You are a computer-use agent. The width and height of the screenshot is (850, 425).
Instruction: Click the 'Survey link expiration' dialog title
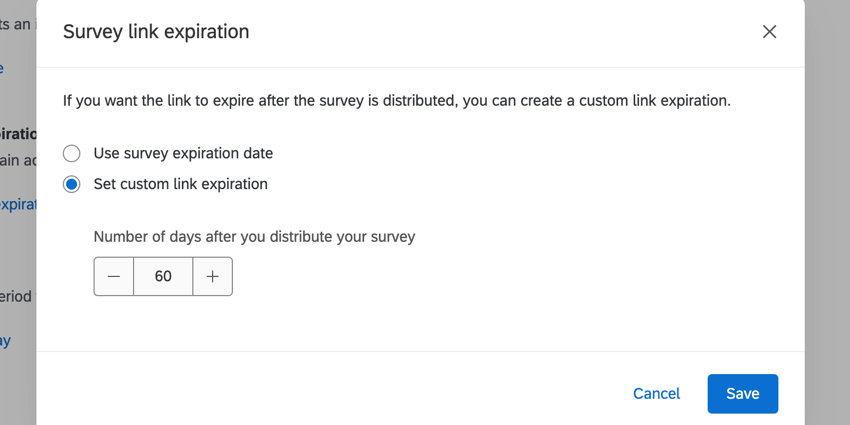(156, 32)
